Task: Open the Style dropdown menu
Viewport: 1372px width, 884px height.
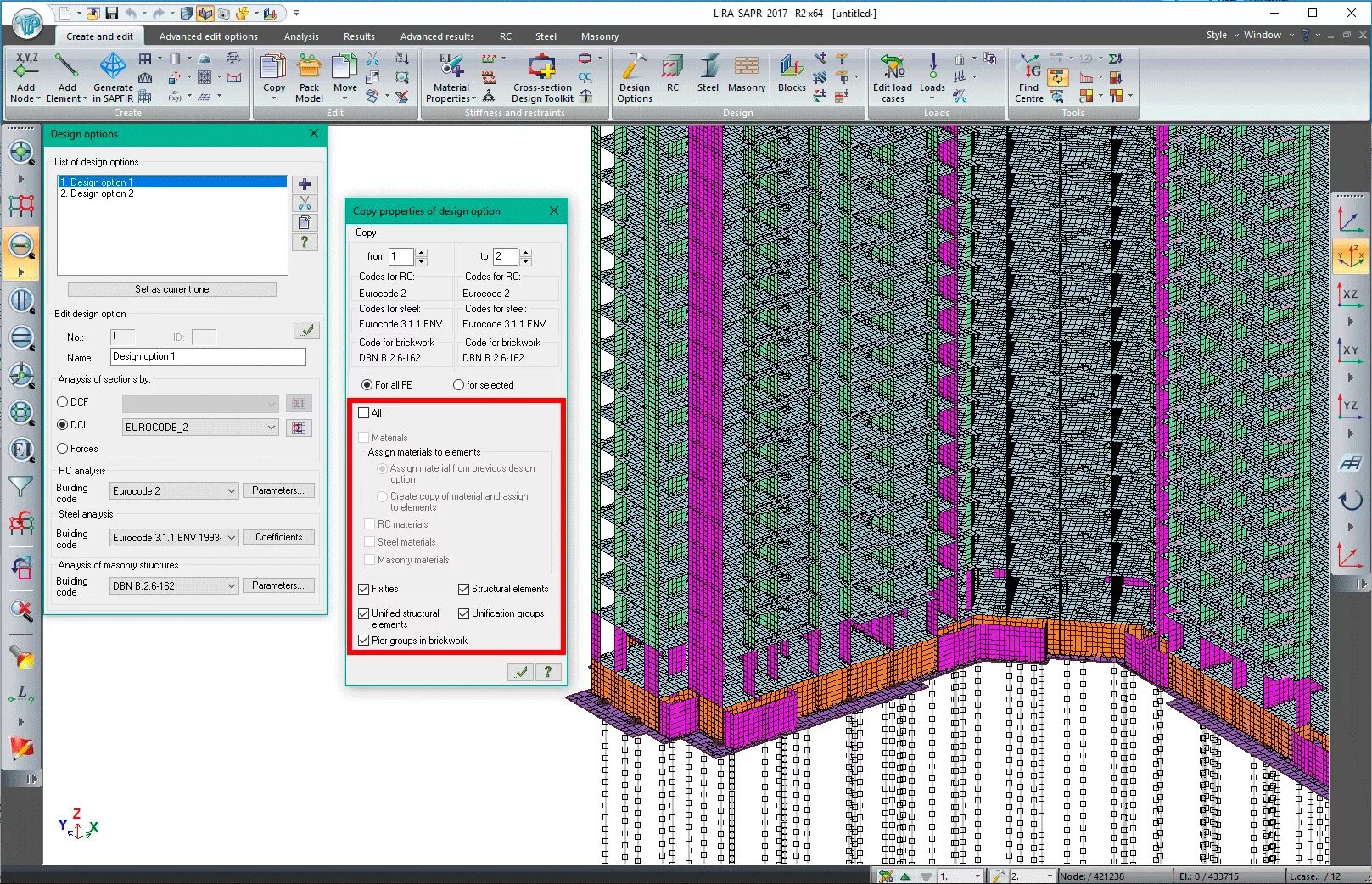Action: click(x=1222, y=36)
